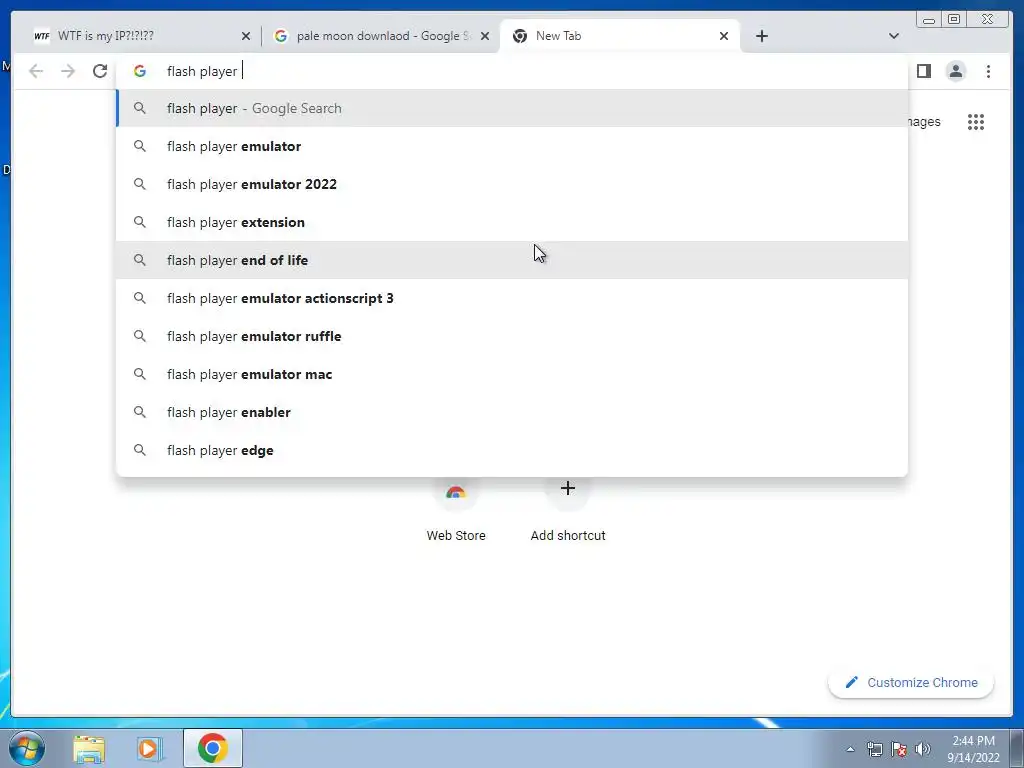Open the volume speaker tray icon
This screenshot has height=768, width=1024.
tap(922, 749)
